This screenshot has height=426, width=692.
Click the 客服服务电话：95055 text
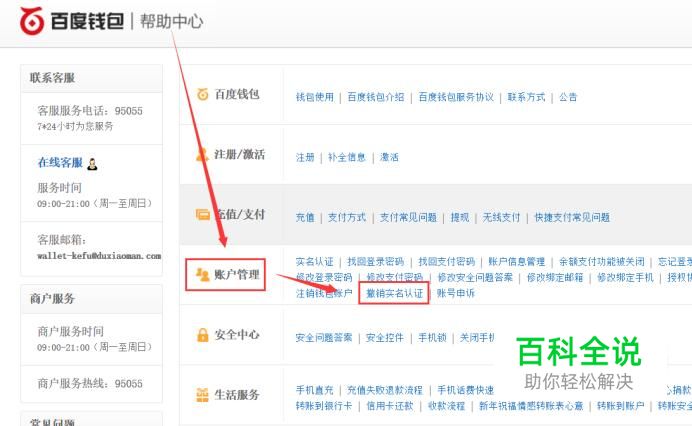tap(90, 111)
